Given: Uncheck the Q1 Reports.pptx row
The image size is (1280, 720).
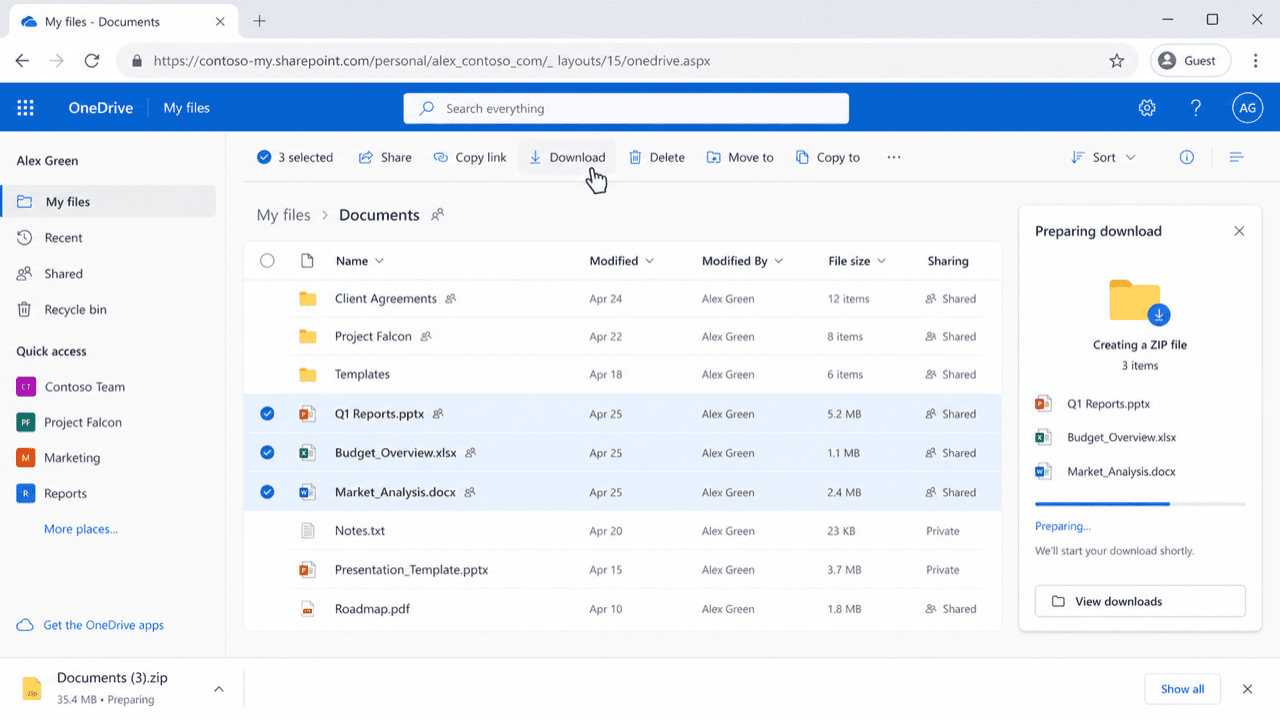Looking at the screenshot, I should pyautogui.click(x=267, y=413).
